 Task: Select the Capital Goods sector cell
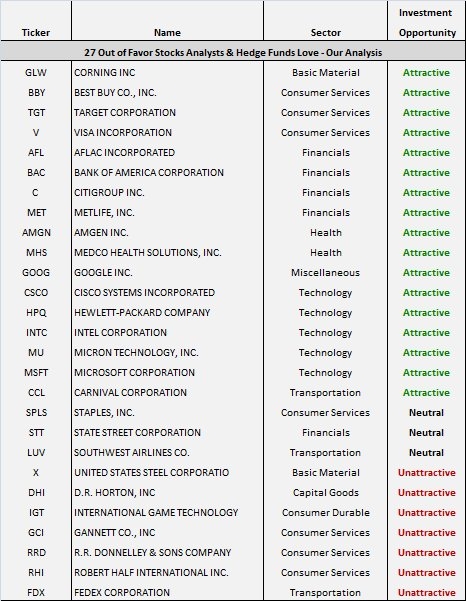coord(325,493)
